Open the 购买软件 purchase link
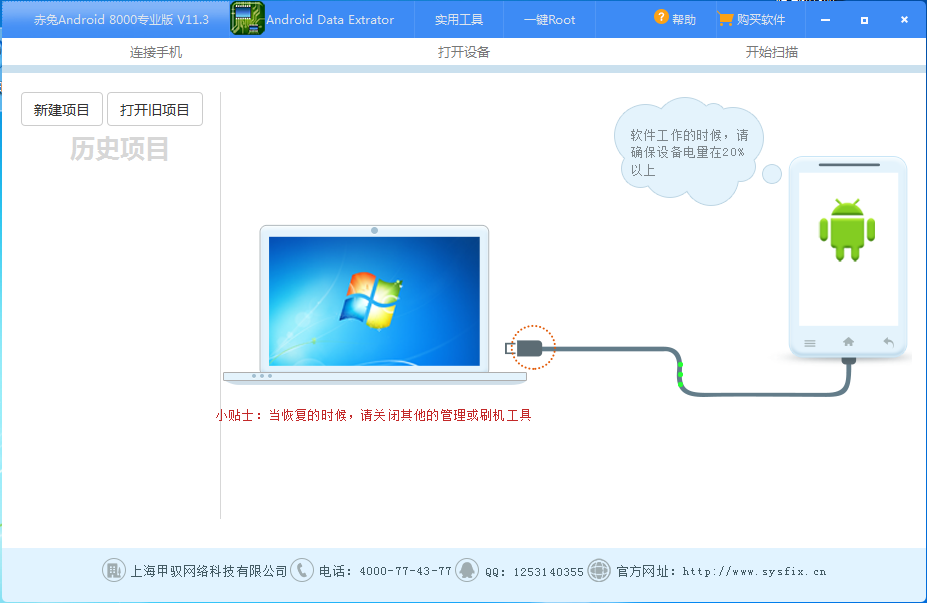Screen dimensions: 927x603 pos(761,20)
